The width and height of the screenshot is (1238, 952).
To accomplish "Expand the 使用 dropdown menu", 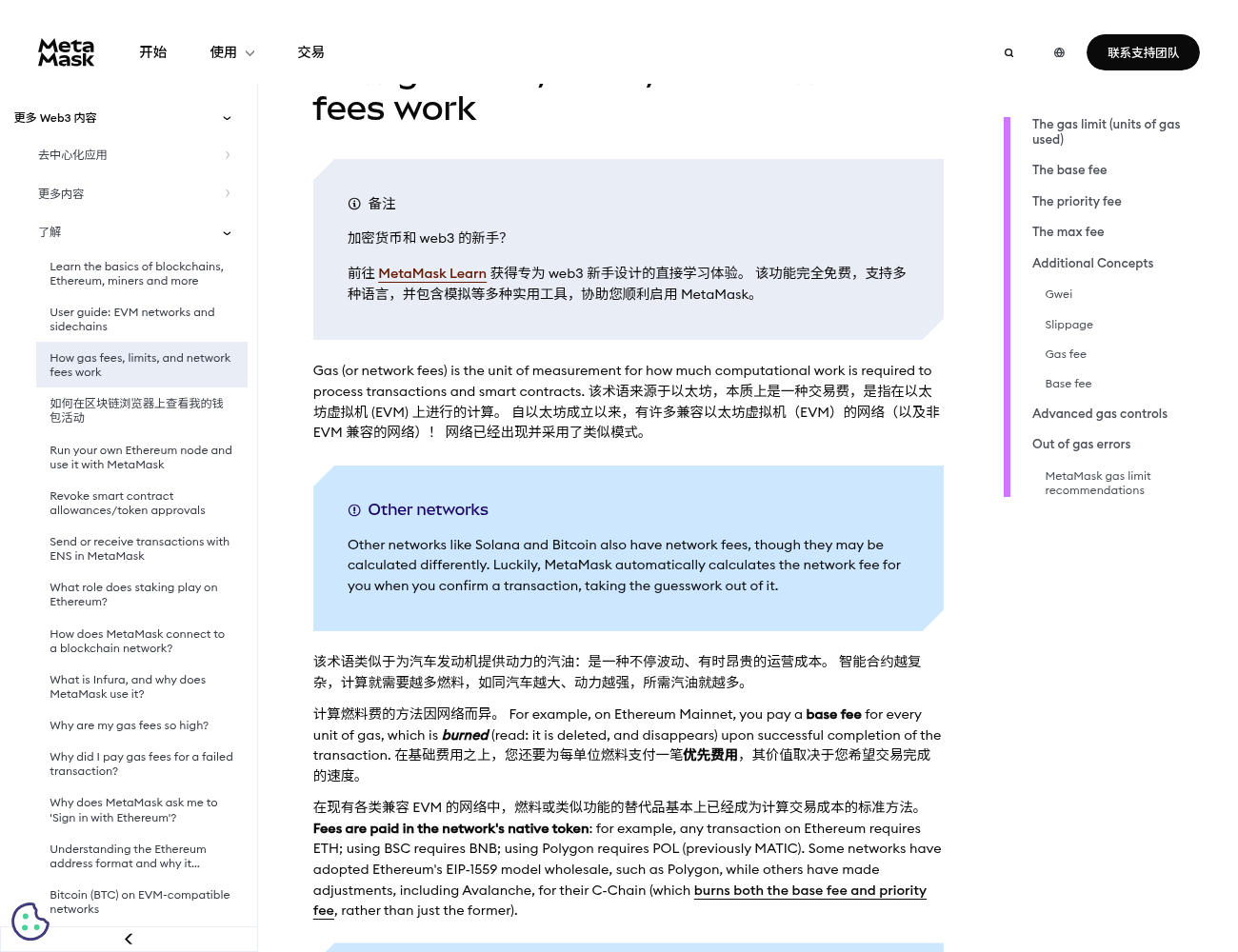I will pos(232,52).
